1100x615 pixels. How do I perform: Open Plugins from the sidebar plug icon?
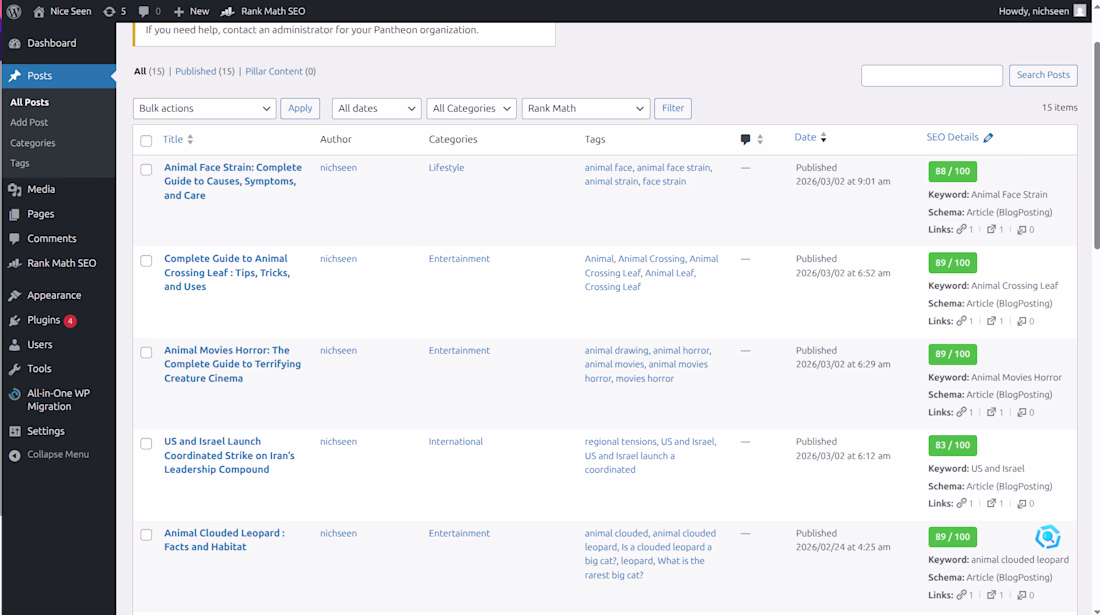pyautogui.click(x=14, y=320)
